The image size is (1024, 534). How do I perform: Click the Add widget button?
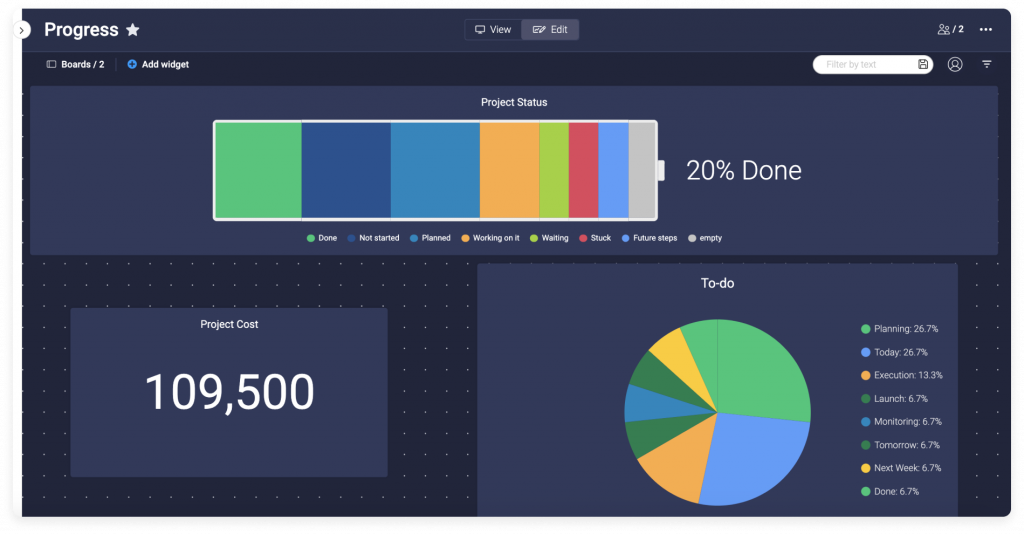click(158, 64)
